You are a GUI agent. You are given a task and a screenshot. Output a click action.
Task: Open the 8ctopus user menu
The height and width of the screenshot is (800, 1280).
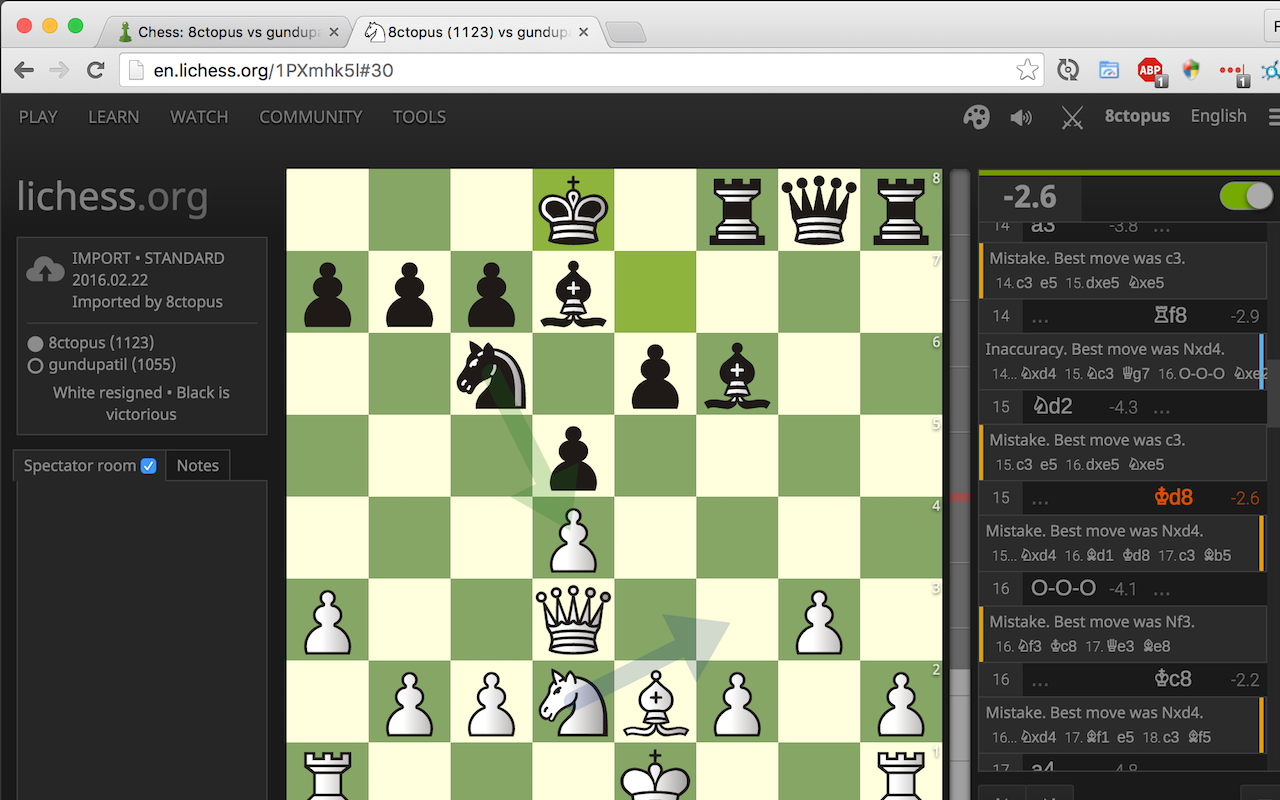1137,116
